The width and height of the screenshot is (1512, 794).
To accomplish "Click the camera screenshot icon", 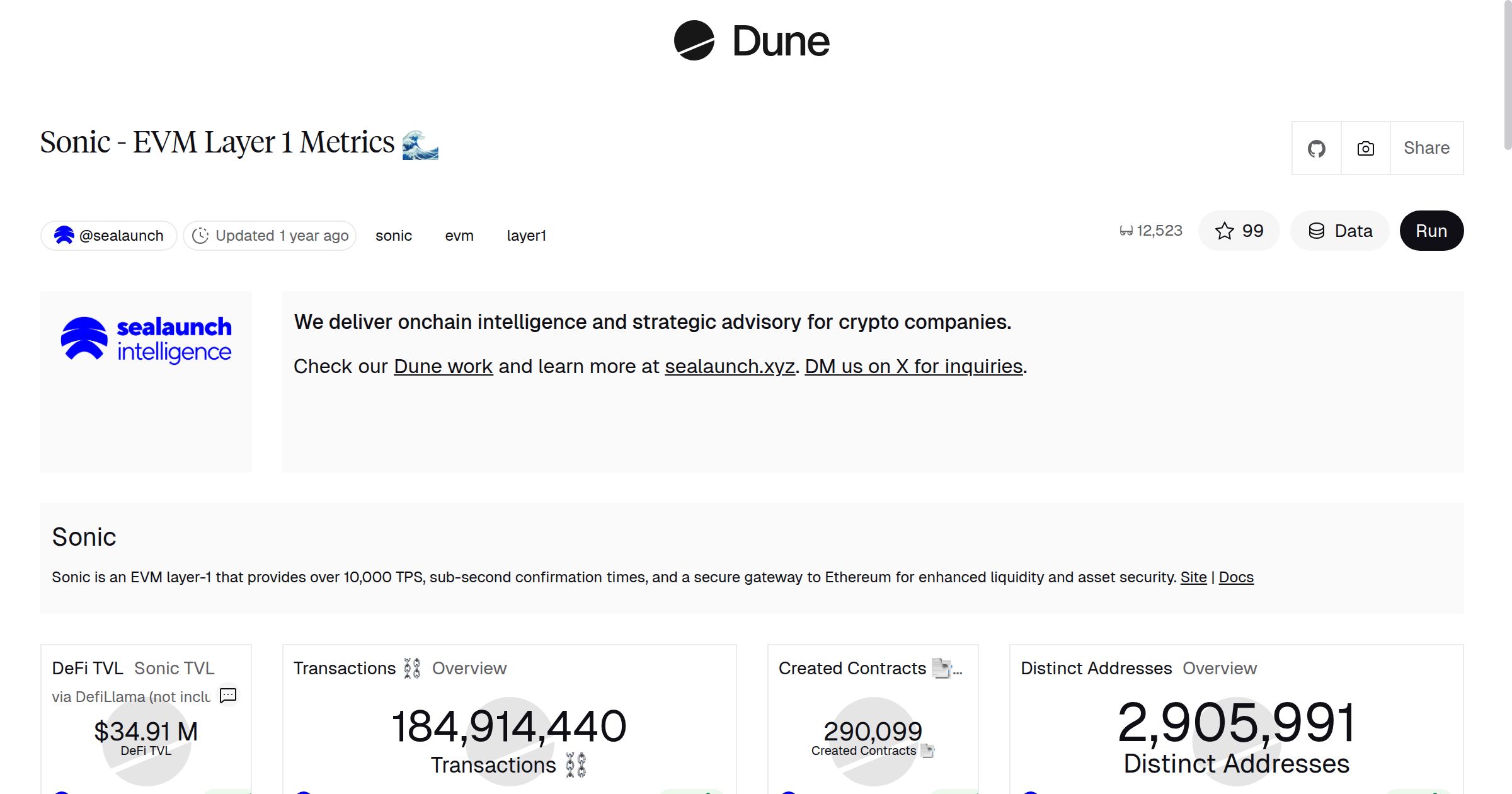I will (1365, 147).
